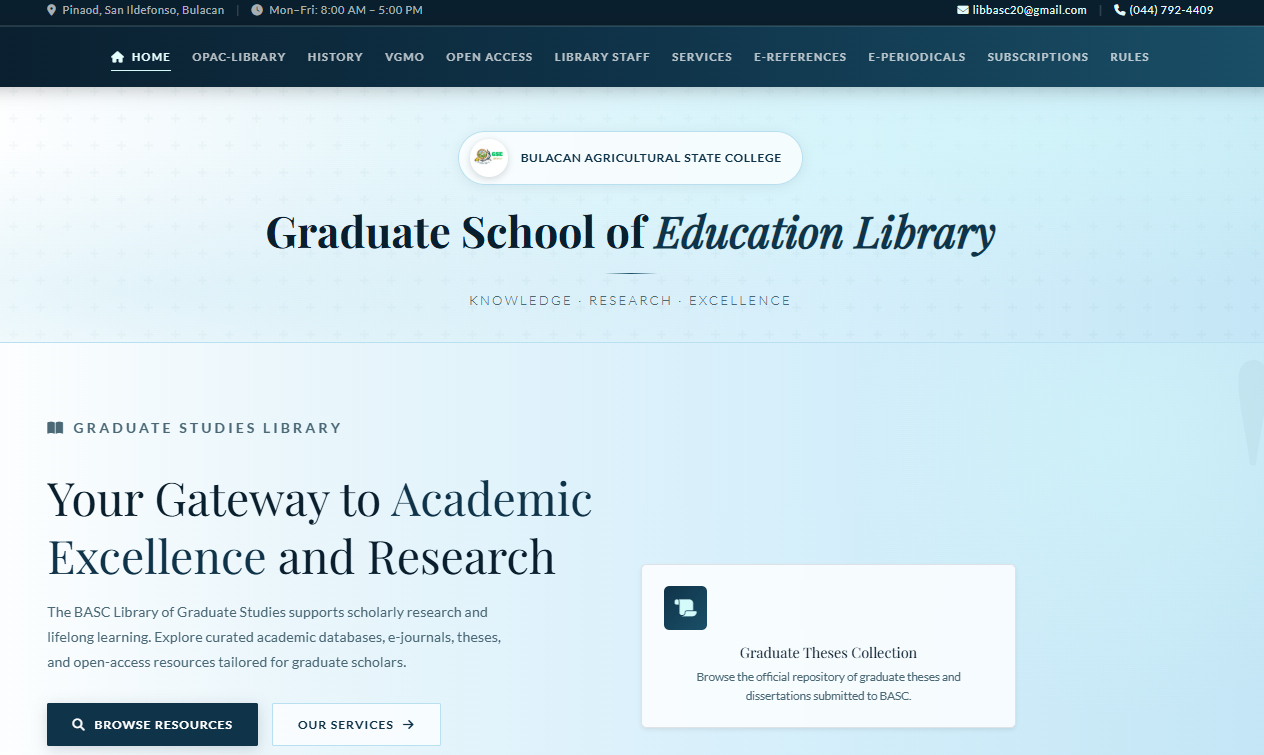This screenshot has width=1264, height=755.
Task: Click the Mon–Fri: 8:00 AM – 5:00 PM text
Action: pos(346,10)
